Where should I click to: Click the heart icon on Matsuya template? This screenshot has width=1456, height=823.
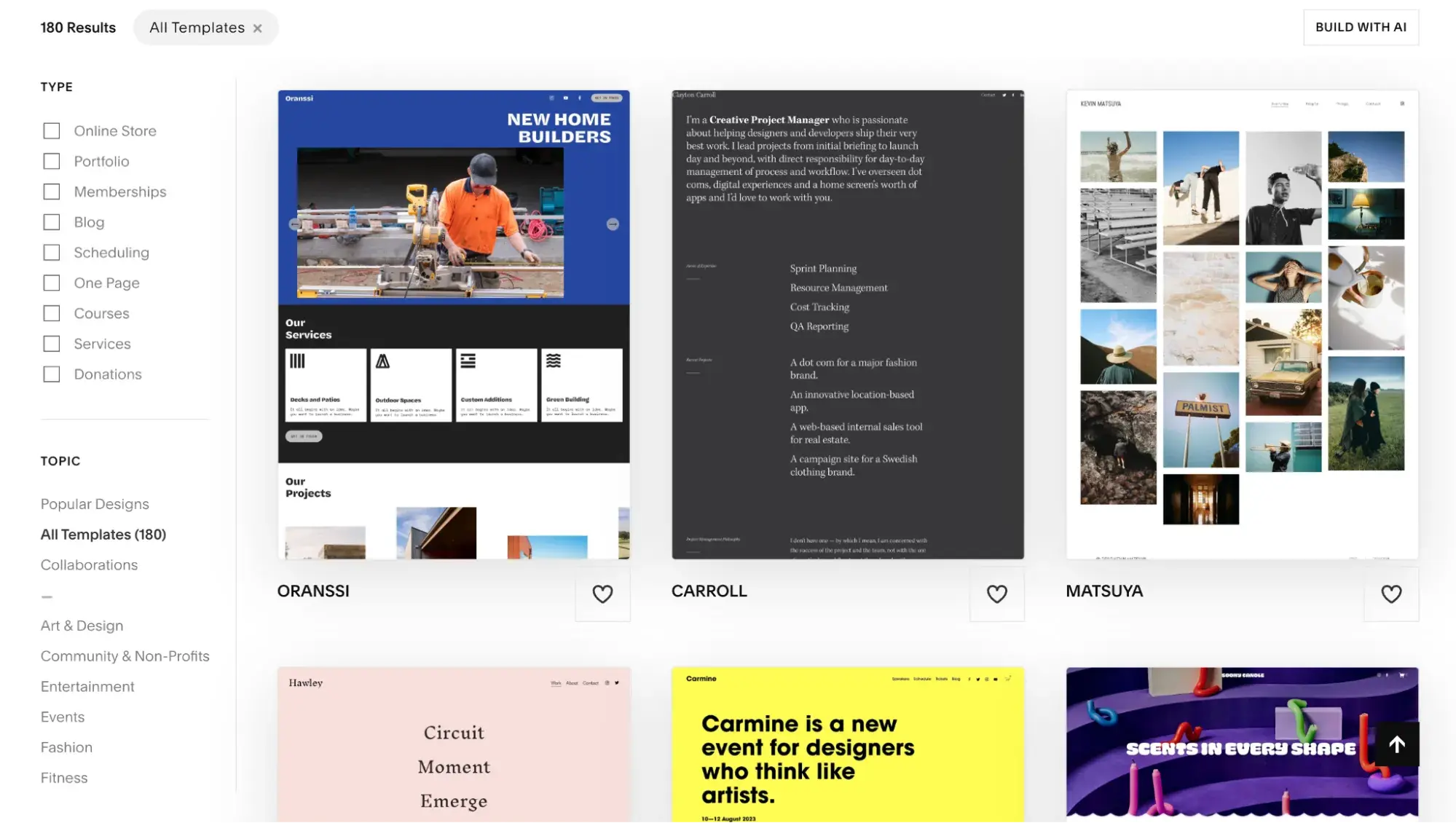[1391, 593]
